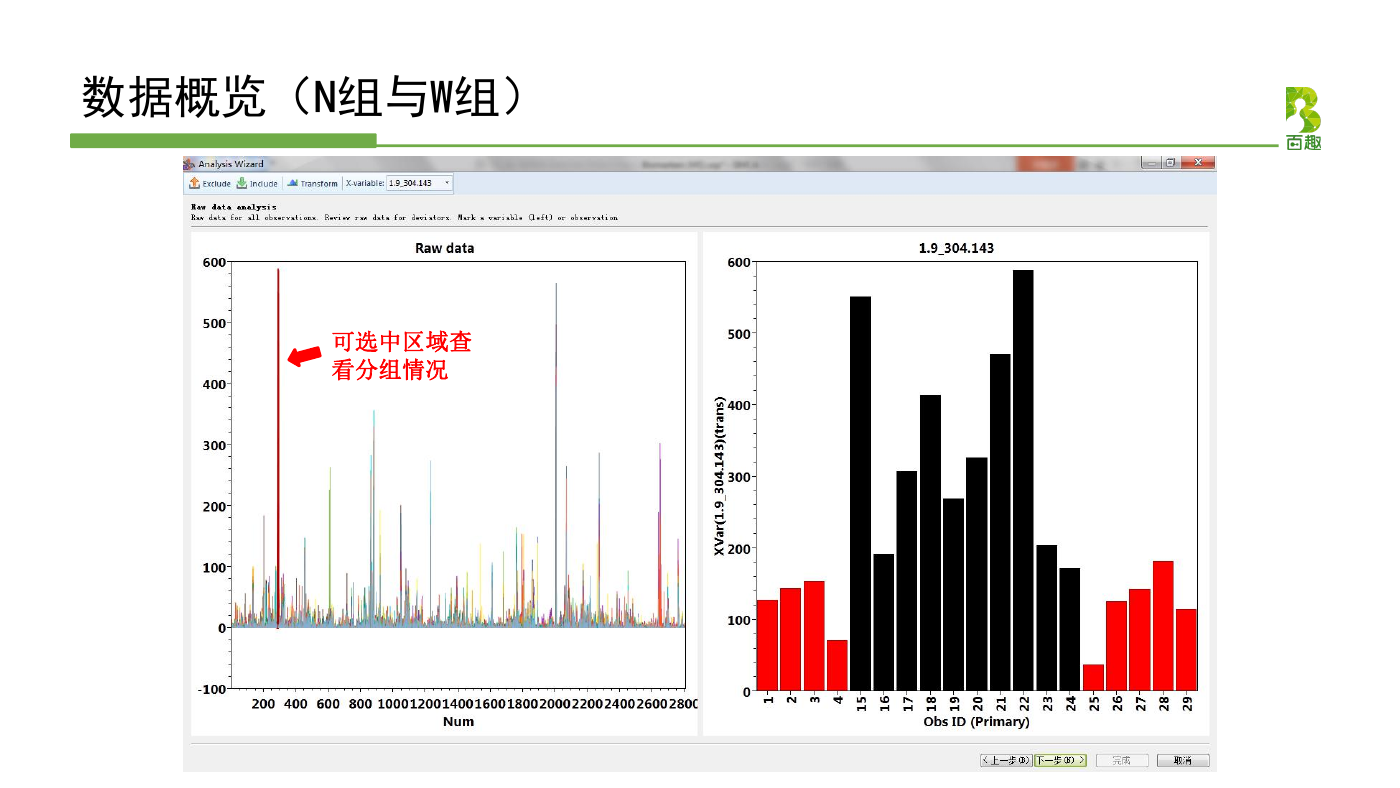Click the 取消 (cancel) button
This screenshot has height=788, width=1400.
tap(1183, 760)
